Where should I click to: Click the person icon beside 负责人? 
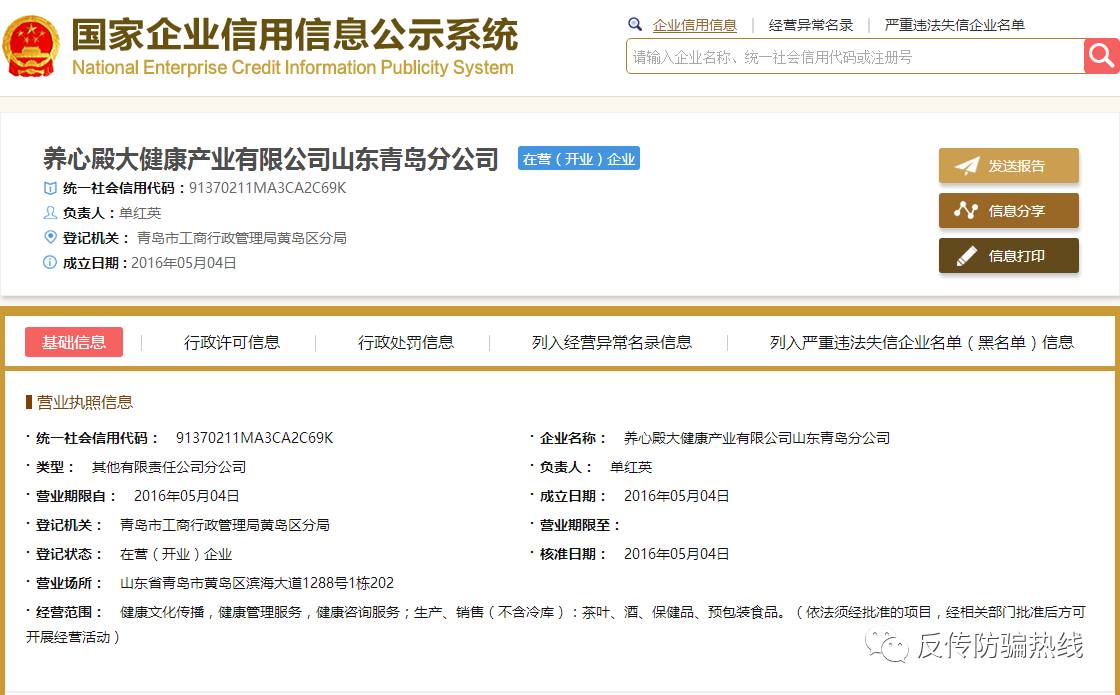point(50,213)
